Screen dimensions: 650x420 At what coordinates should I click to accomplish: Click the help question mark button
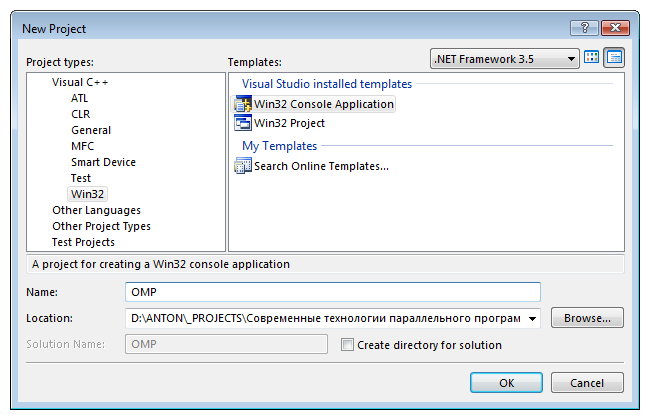click(x=585, y=28)
